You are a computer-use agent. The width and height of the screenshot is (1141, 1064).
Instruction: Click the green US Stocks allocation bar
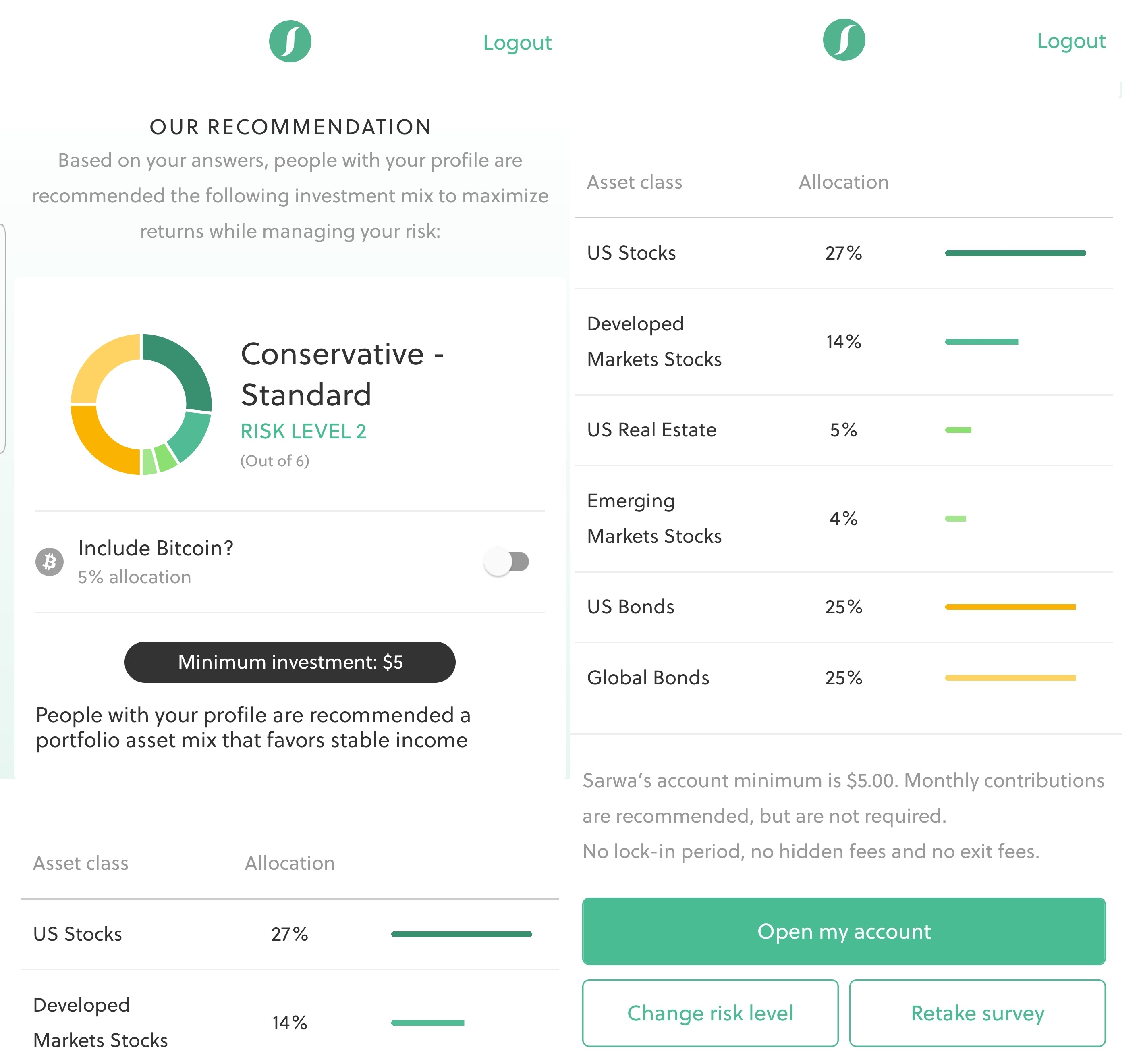click(x=1015, y=253)
